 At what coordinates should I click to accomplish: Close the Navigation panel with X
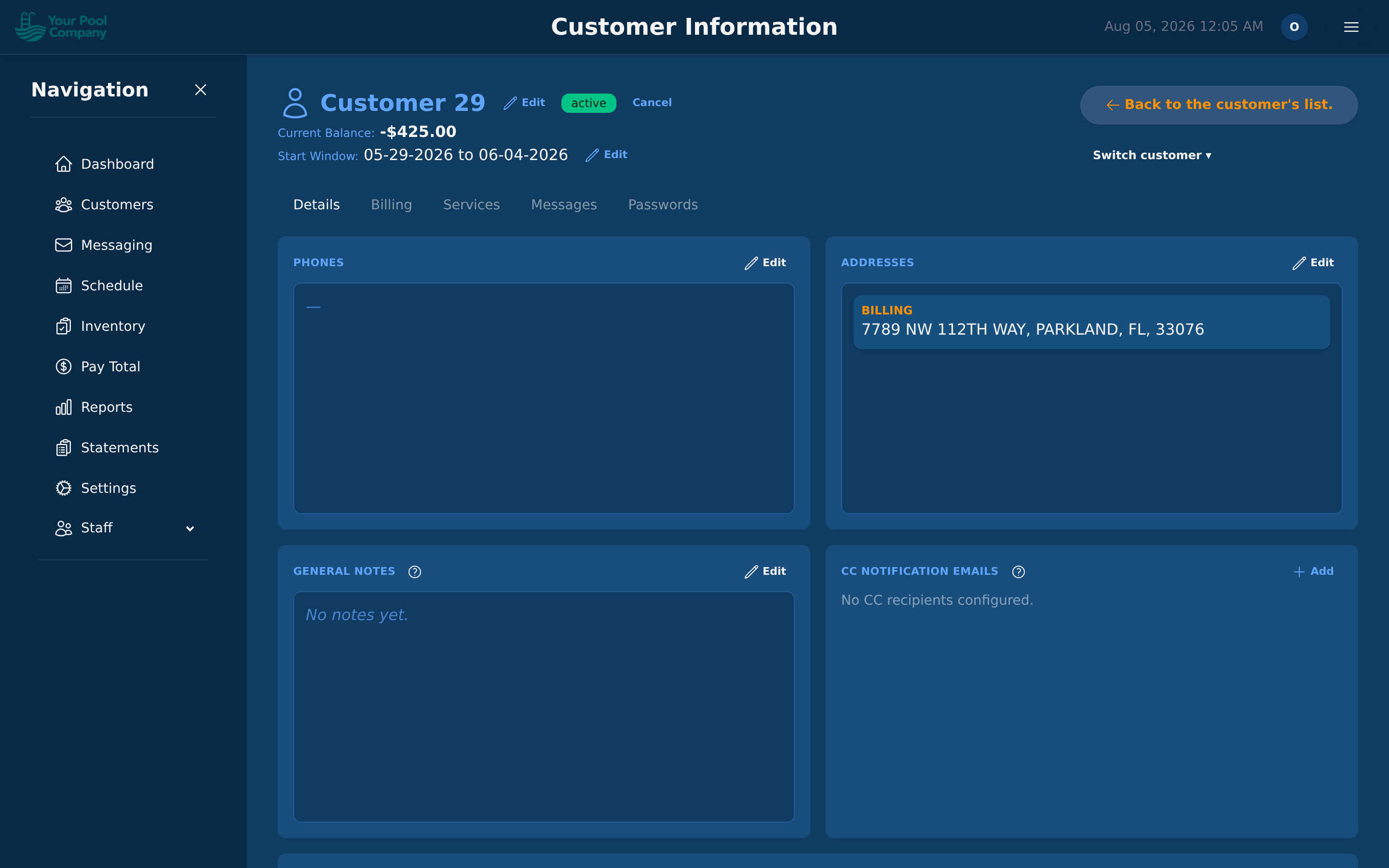(200, 90)
